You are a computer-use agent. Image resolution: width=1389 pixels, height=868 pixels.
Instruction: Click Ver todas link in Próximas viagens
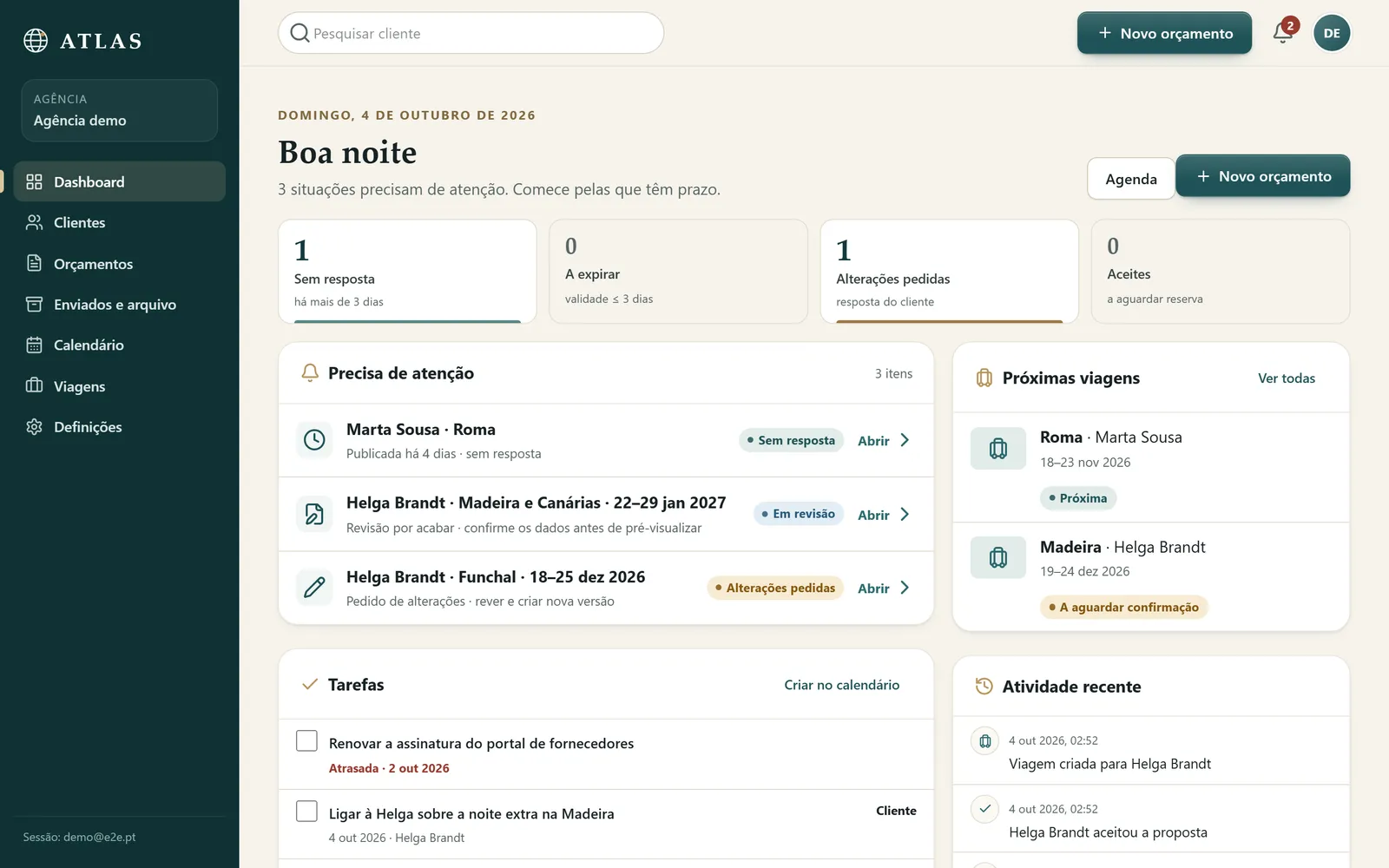1287,378
